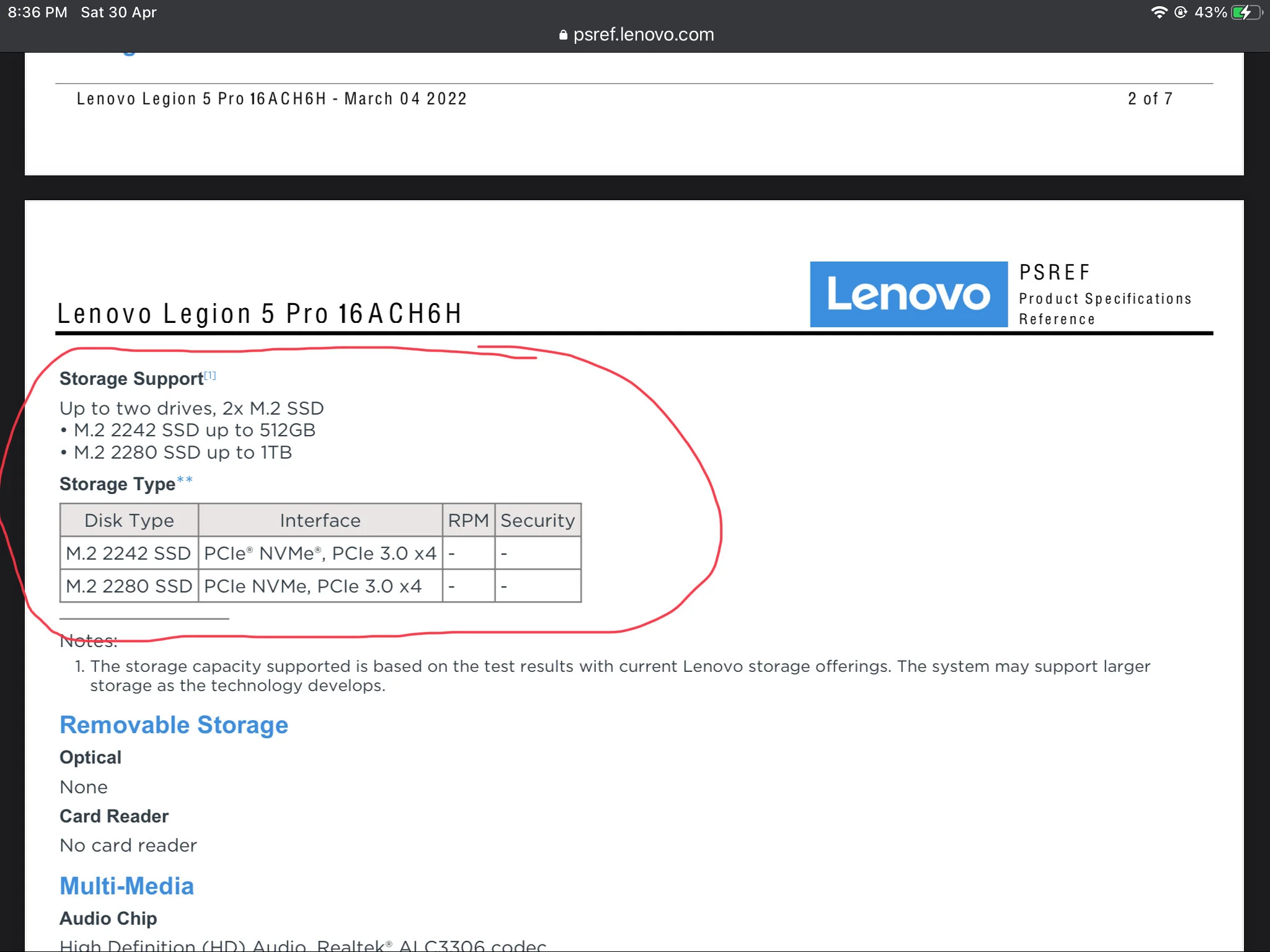The width and height of the screenshot is (1270, 952).
Task: Select the Security column header
Action: click(x=538, y=520)
